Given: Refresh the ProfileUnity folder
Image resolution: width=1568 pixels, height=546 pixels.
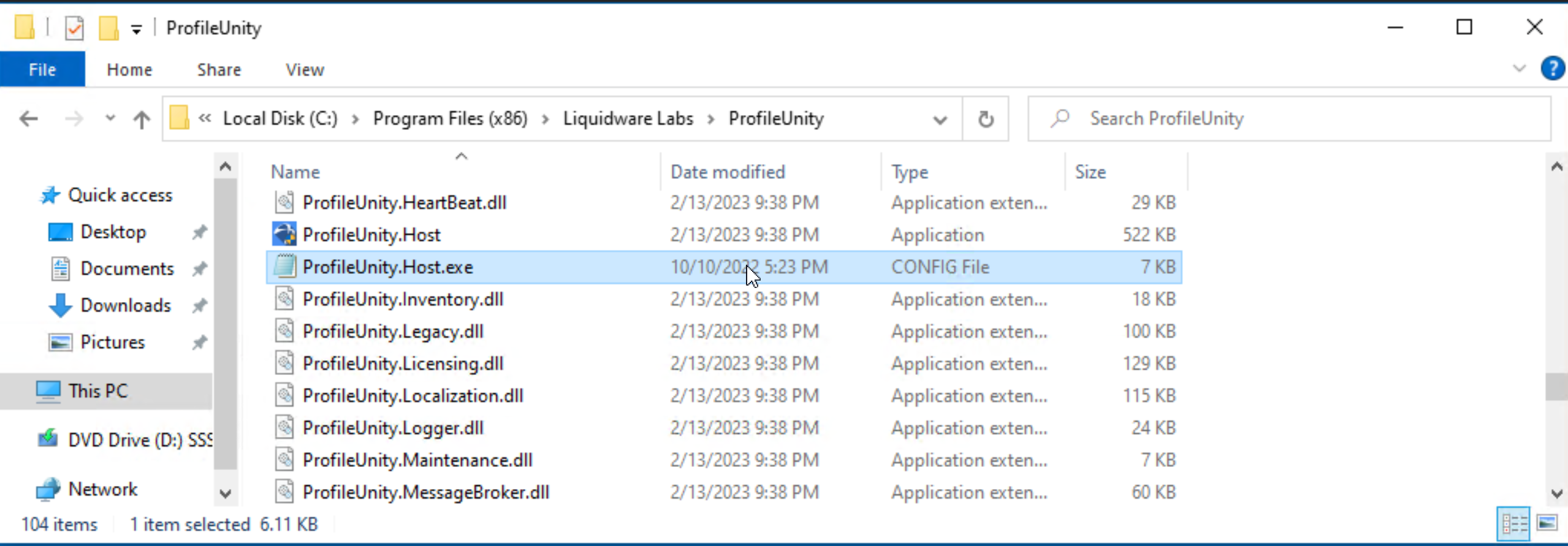Looking at the screenshot, I should coord(986,119).
